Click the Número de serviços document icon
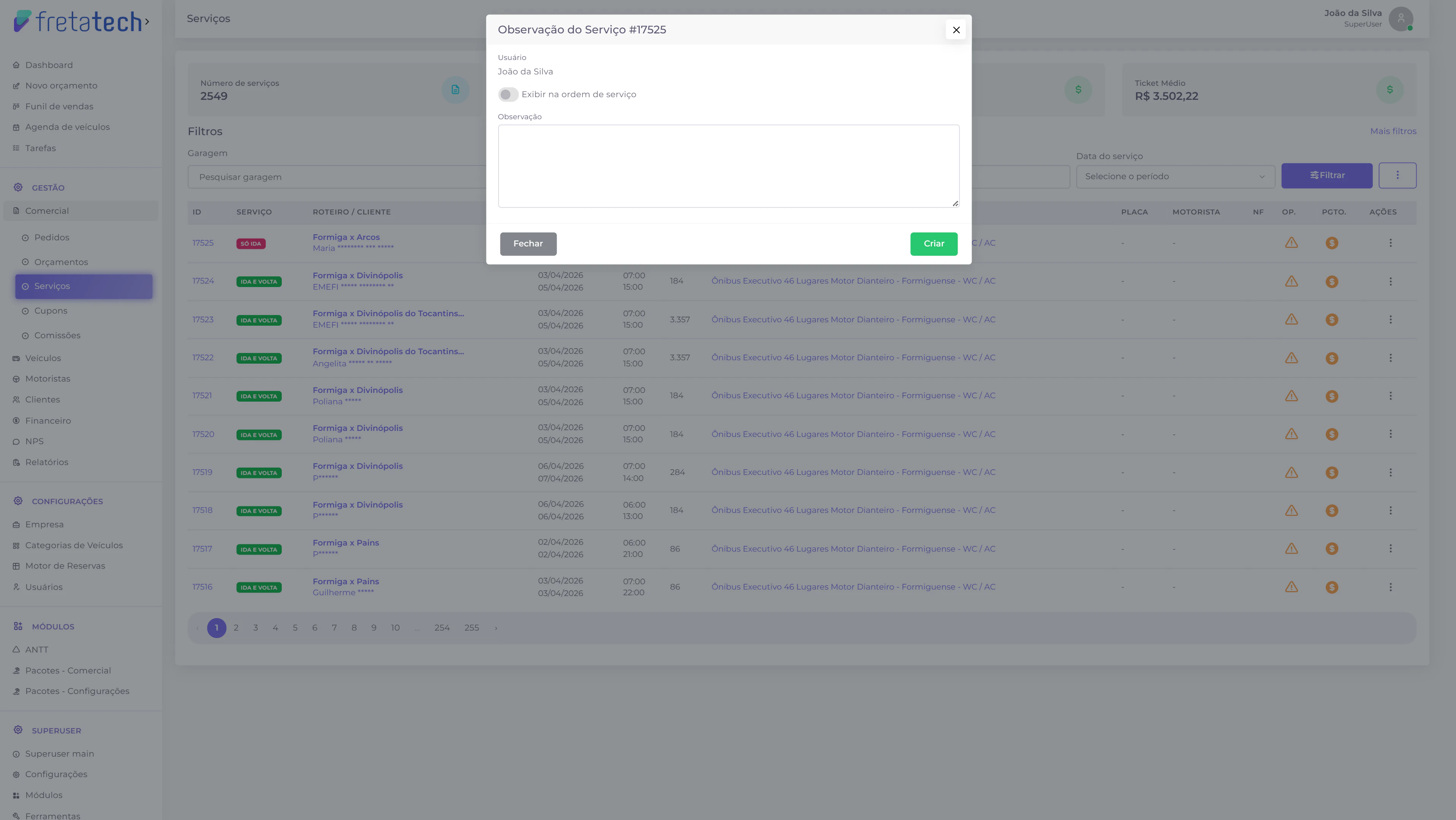Image resolution: width=1456 pixels, height=820 pixels. pyautogui.click(x=455, y=90)
